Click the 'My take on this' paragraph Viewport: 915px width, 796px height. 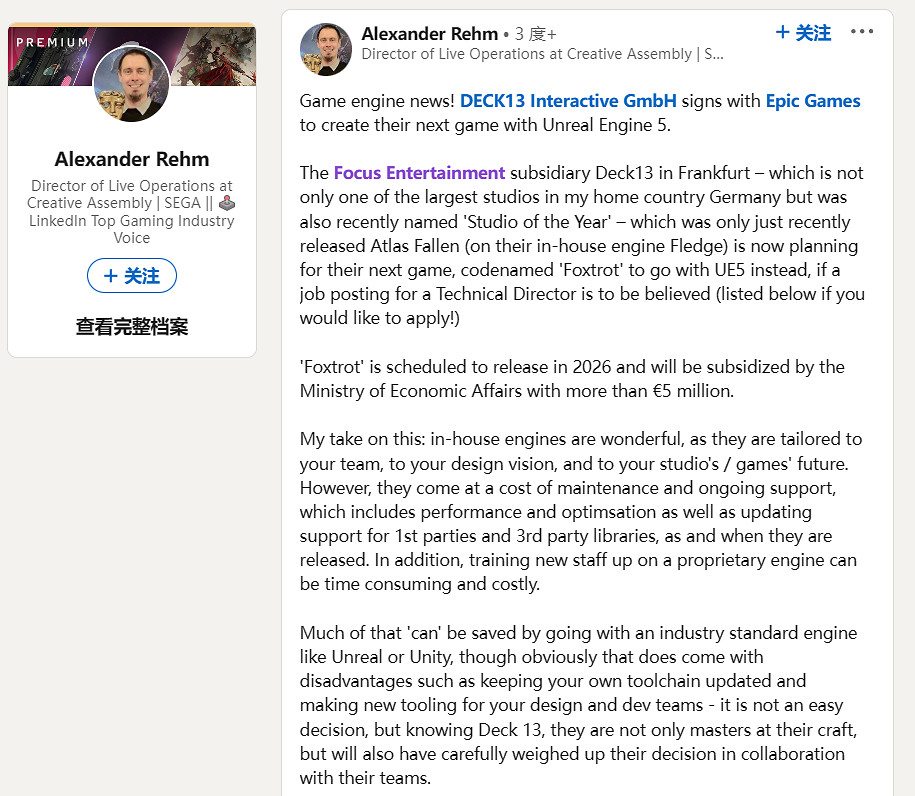point(580,511)
